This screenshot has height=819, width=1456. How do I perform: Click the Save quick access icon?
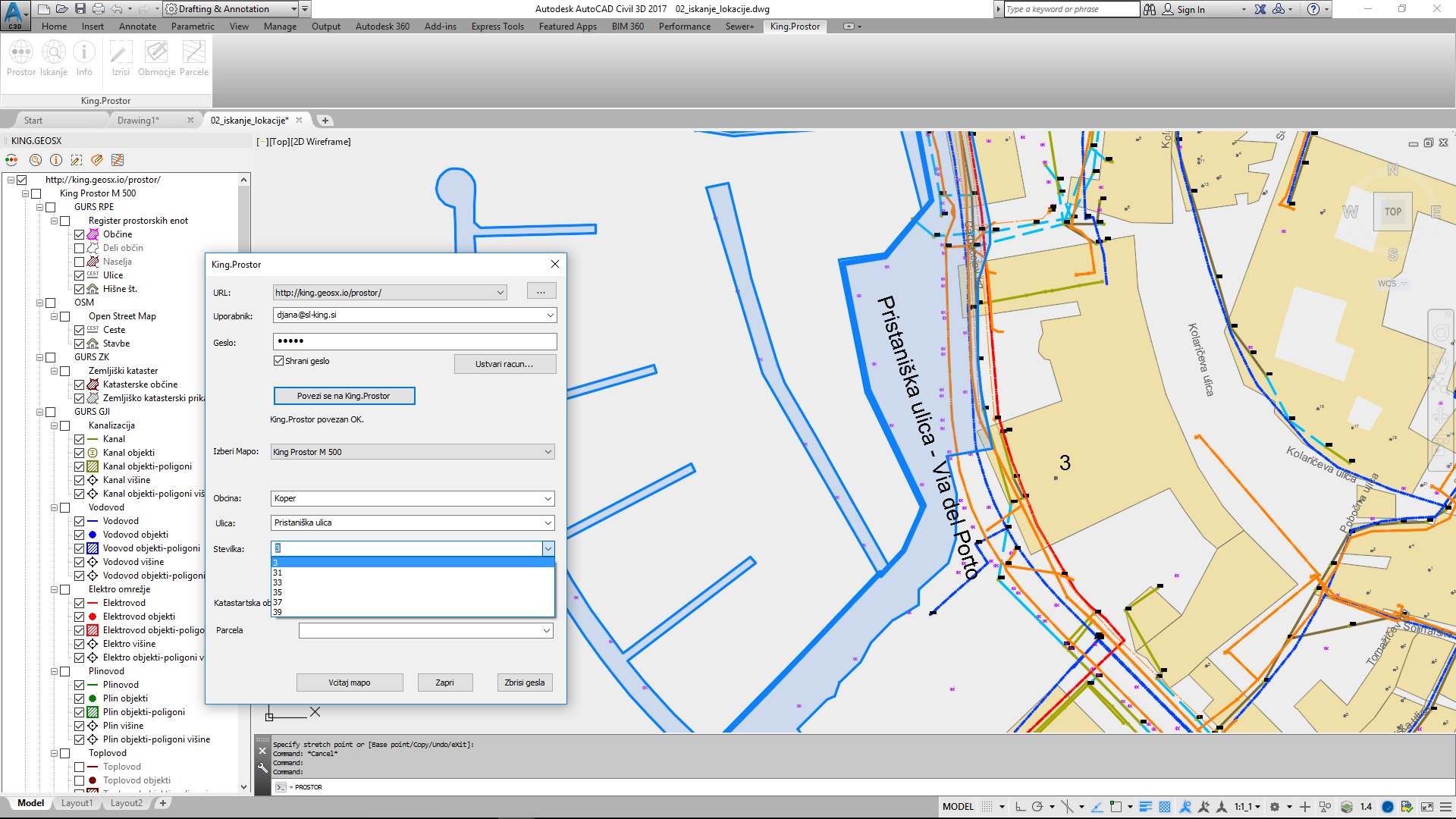[80, 9]
